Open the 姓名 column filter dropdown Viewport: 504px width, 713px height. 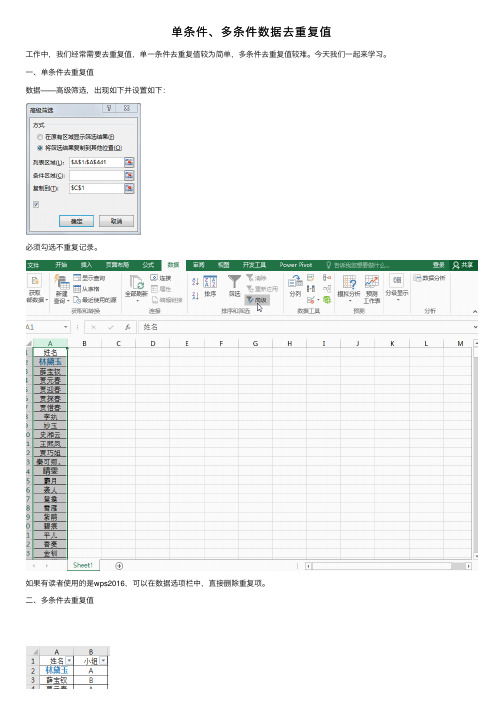pyautogui.click(x=69, y=661)
